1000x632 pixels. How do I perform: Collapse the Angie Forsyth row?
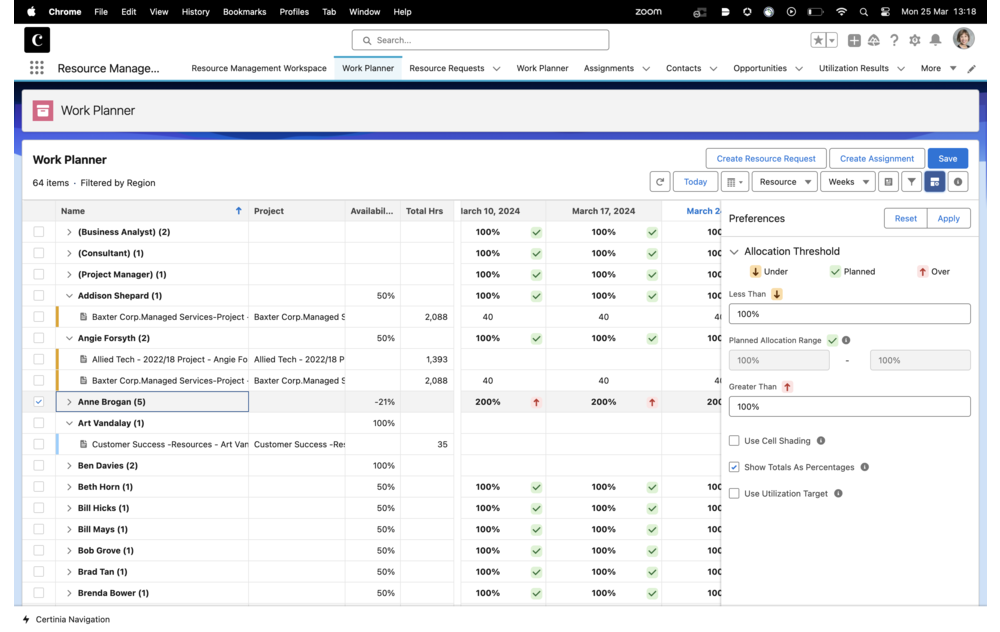click(x=70, y=338)
